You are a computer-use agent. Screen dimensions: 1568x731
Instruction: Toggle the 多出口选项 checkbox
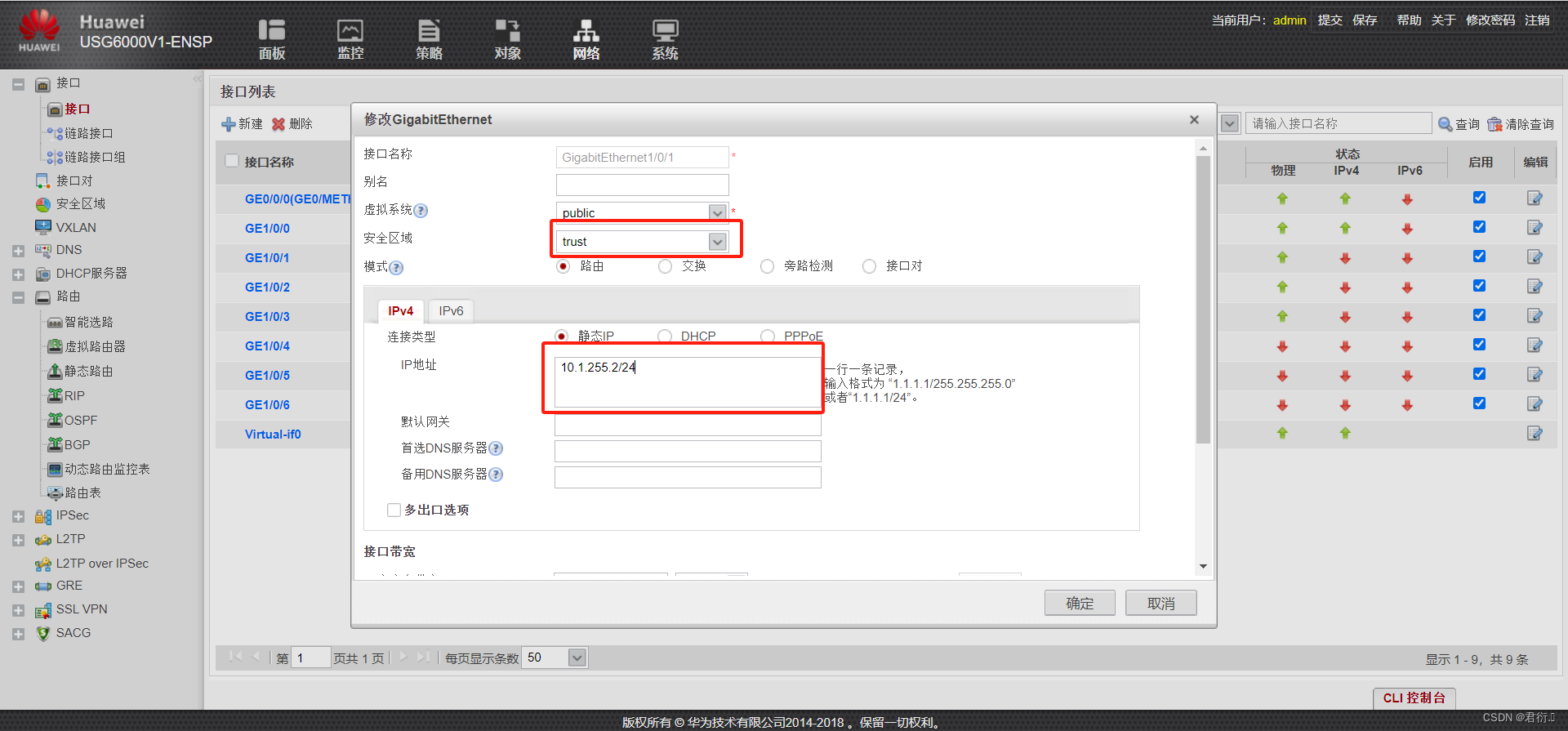click(x=394, y=510)
